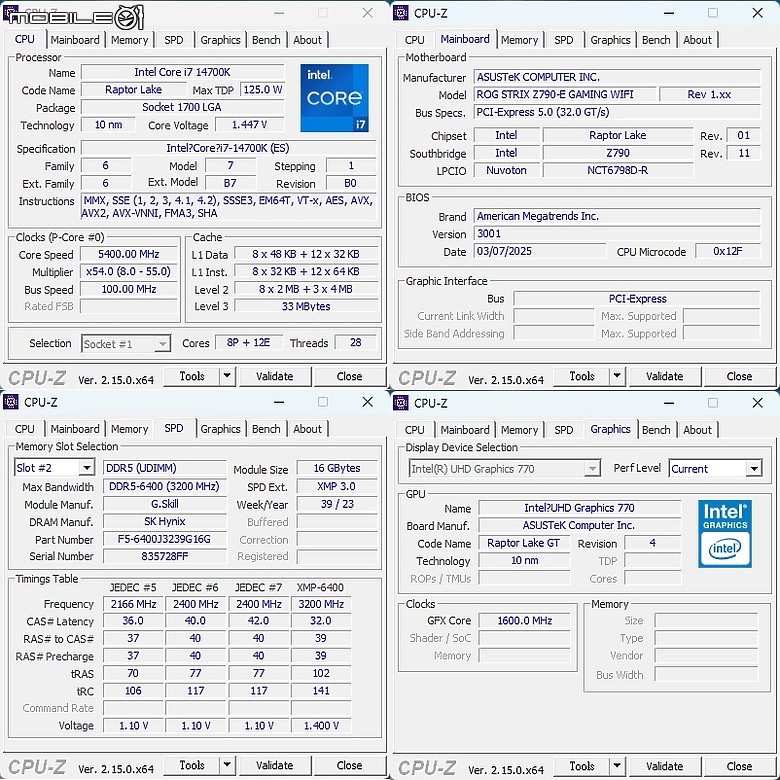Click the Threads value 28
Viewport: 780px width, 780px height.
point(355,342)
